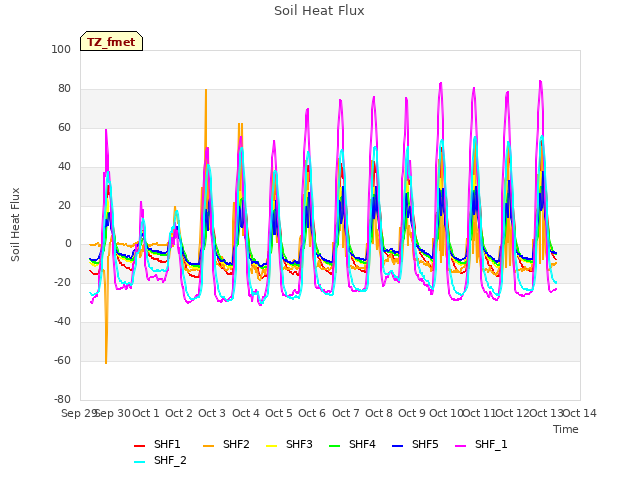Click the 20 y-axis tick label
The width and height of the screenshot is (640, 480).
(x=64, y=205)
